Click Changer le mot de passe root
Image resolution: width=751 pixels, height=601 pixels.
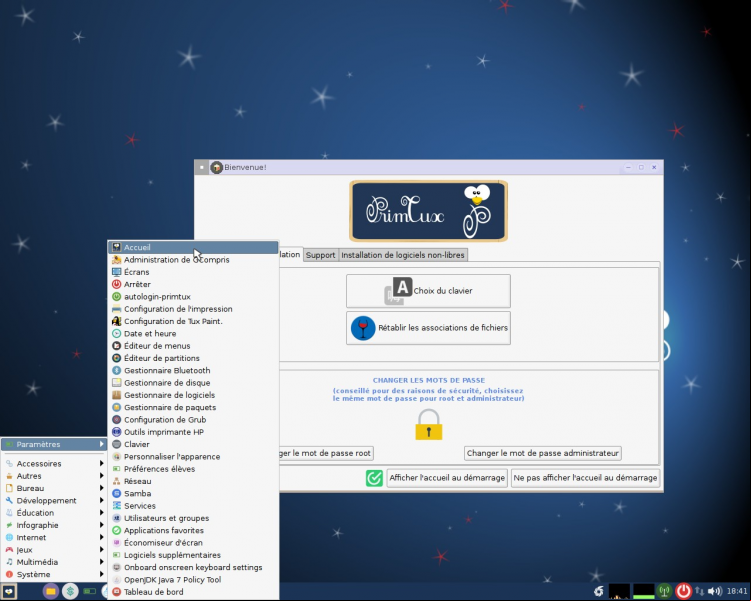coord(326,453)
